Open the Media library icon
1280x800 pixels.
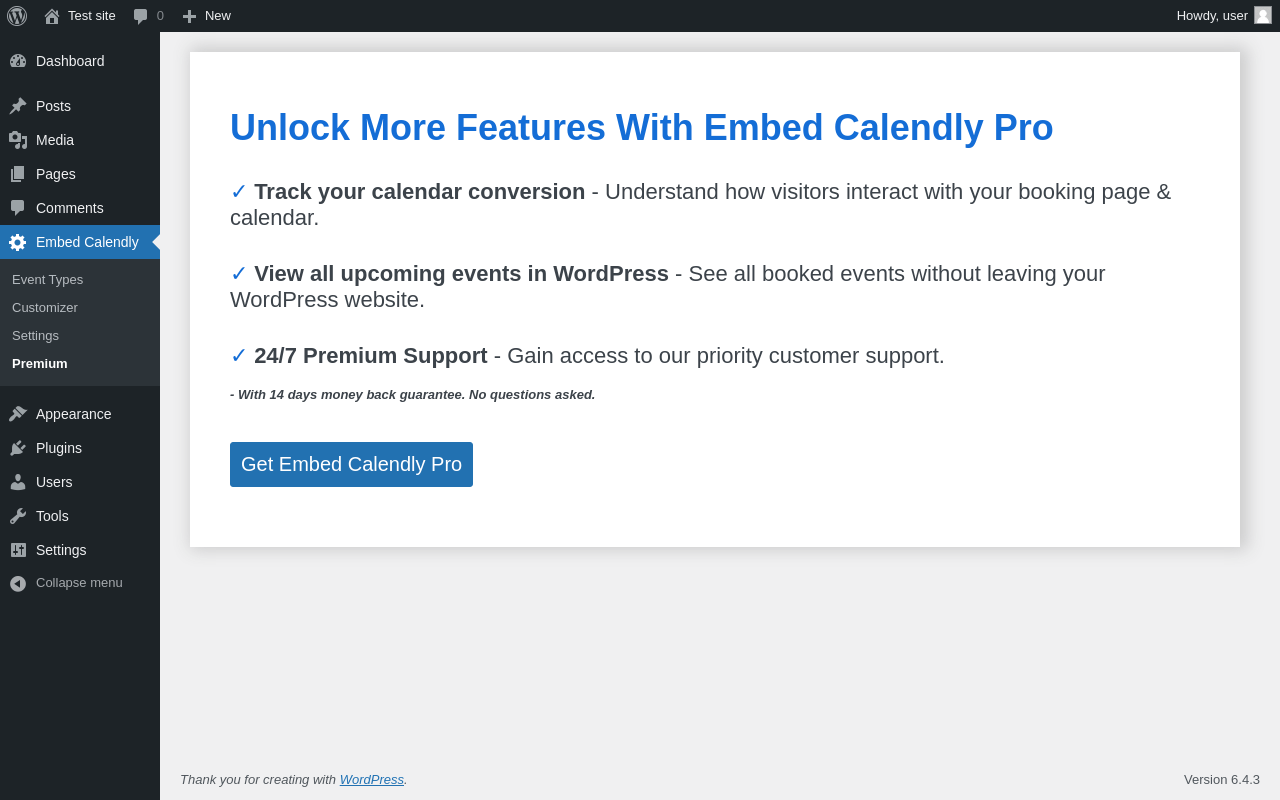point(18,140)
